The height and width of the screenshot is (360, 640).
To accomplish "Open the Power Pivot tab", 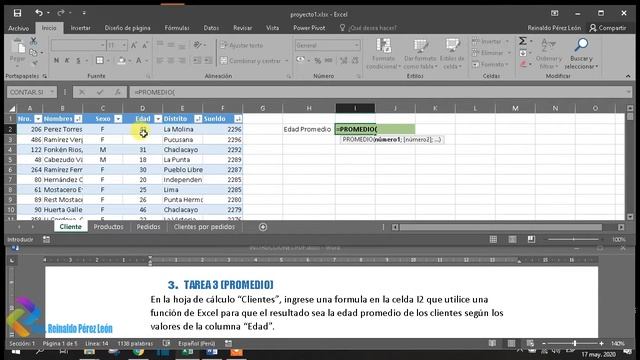I will 309,28.
